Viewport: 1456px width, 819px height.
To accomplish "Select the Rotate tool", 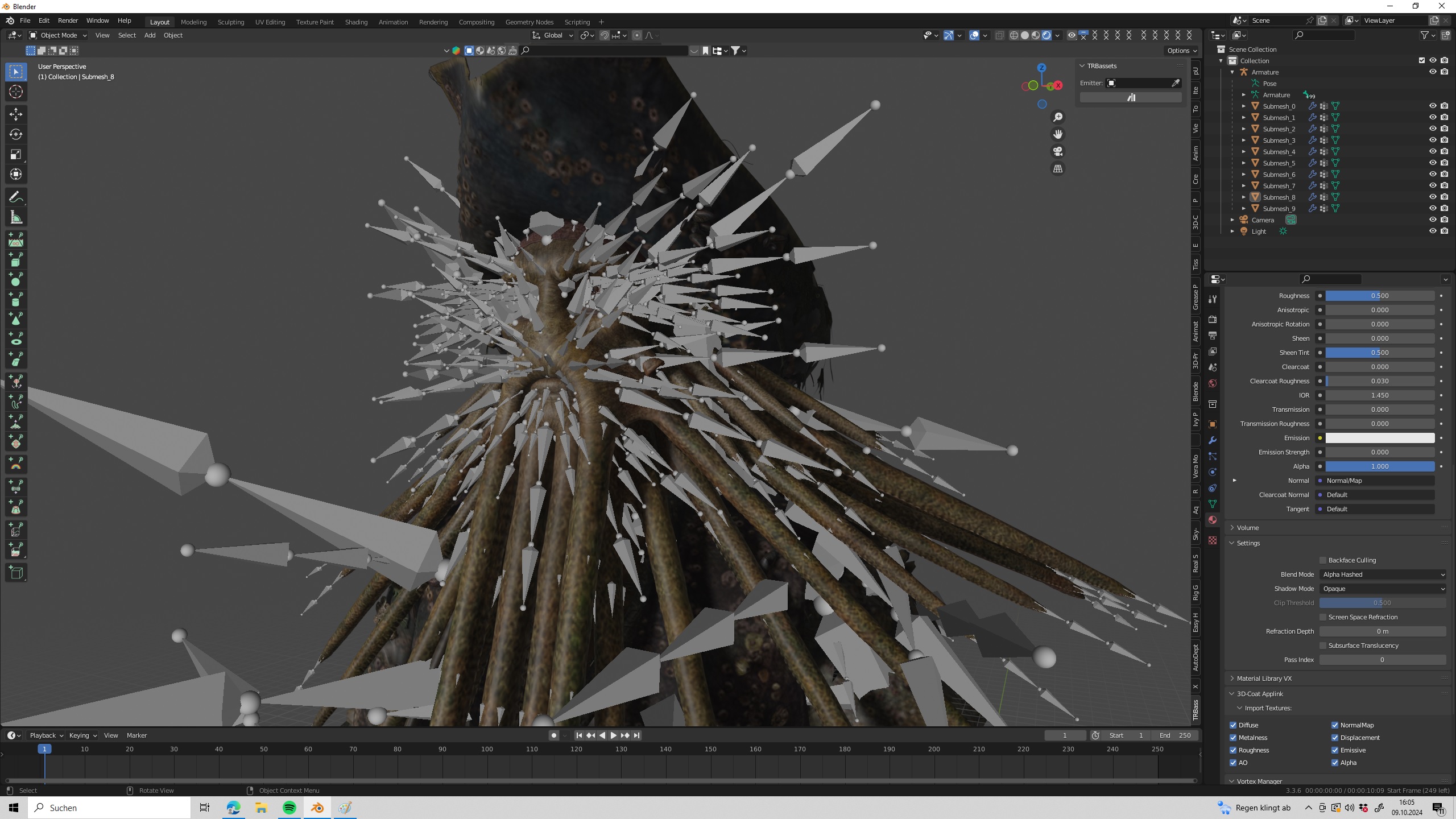I will (x=16, y=134).
